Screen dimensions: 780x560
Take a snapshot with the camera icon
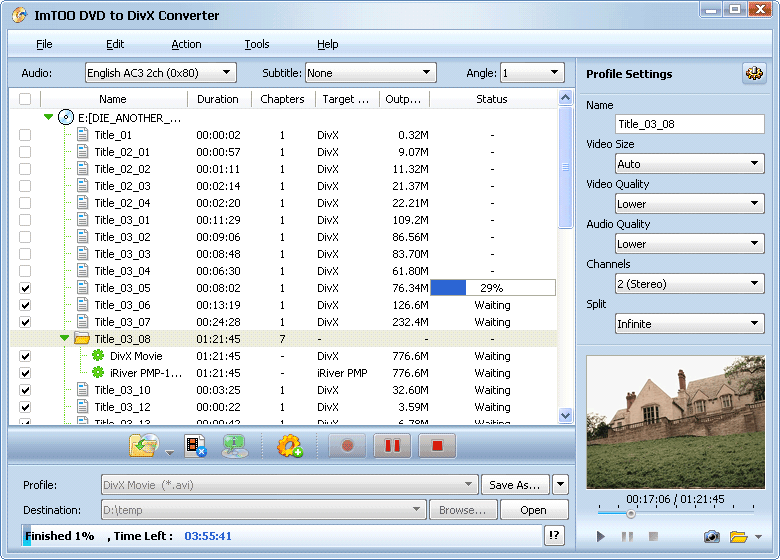click(711, 537)
